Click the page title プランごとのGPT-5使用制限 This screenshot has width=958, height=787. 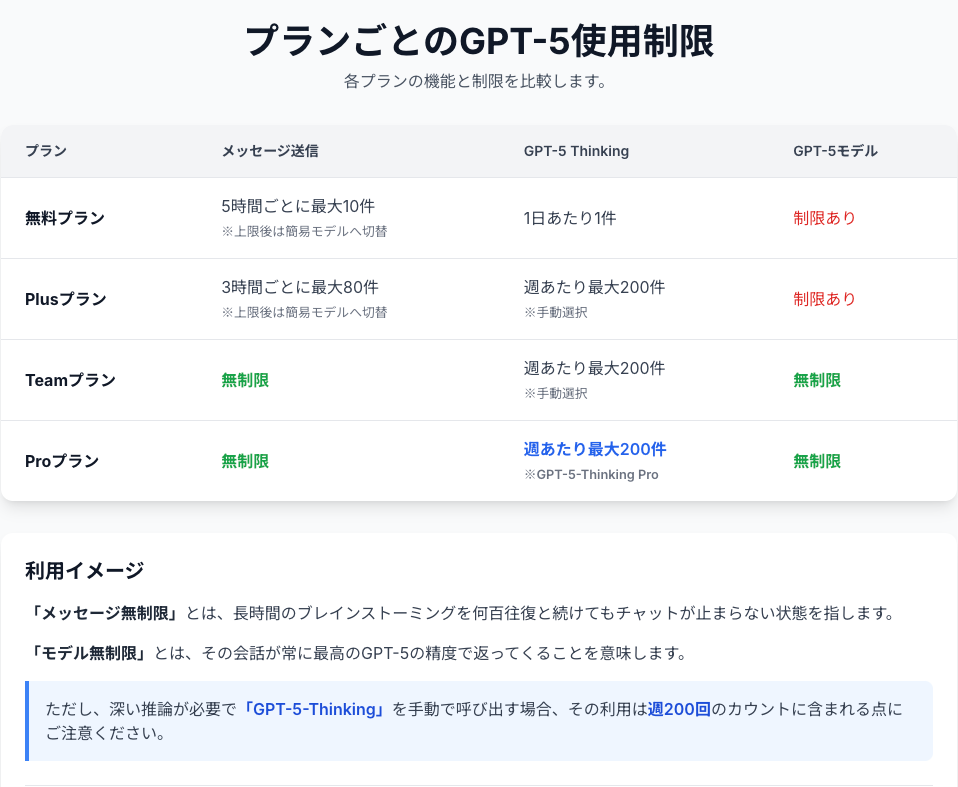(479, 42)
